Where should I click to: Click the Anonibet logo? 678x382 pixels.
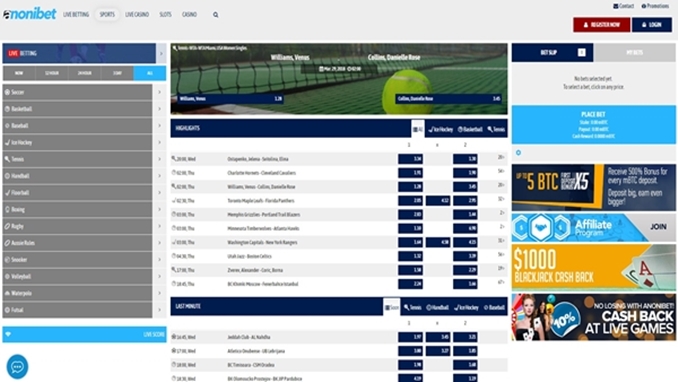pyautogui.click(x=30, y=14)
